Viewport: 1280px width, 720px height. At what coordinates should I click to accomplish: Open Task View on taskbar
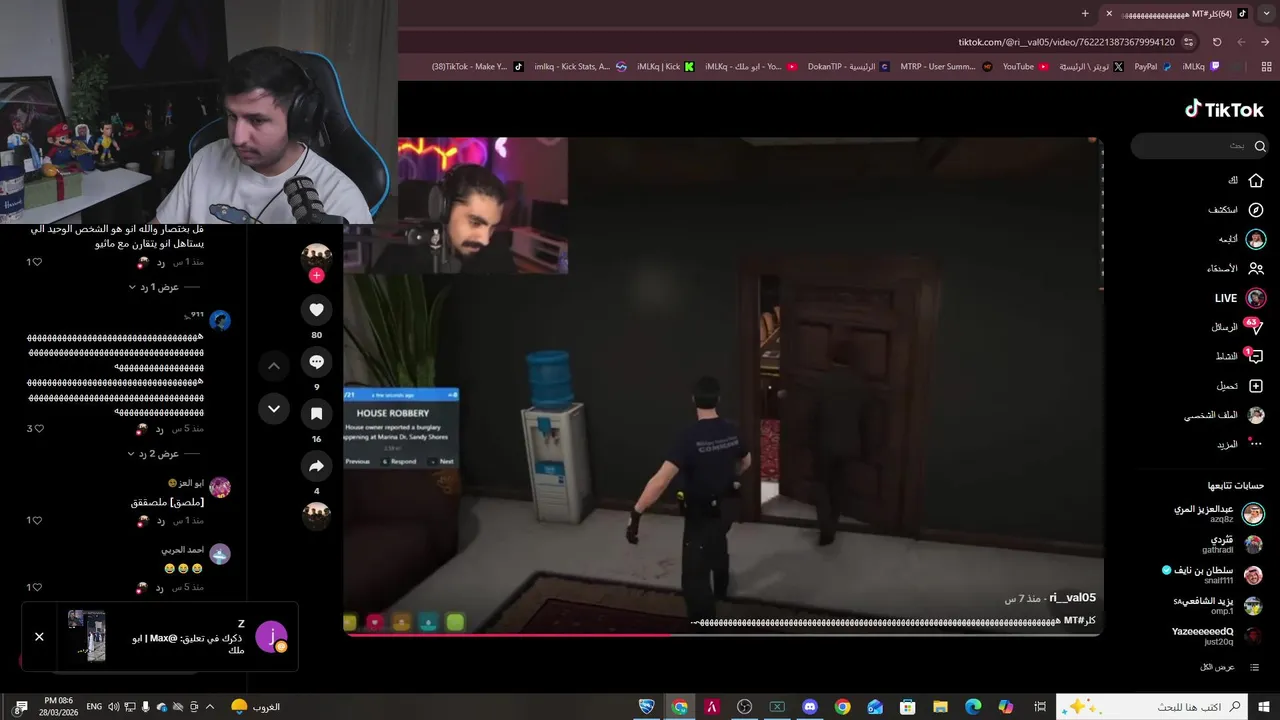tap(1039, 707)
